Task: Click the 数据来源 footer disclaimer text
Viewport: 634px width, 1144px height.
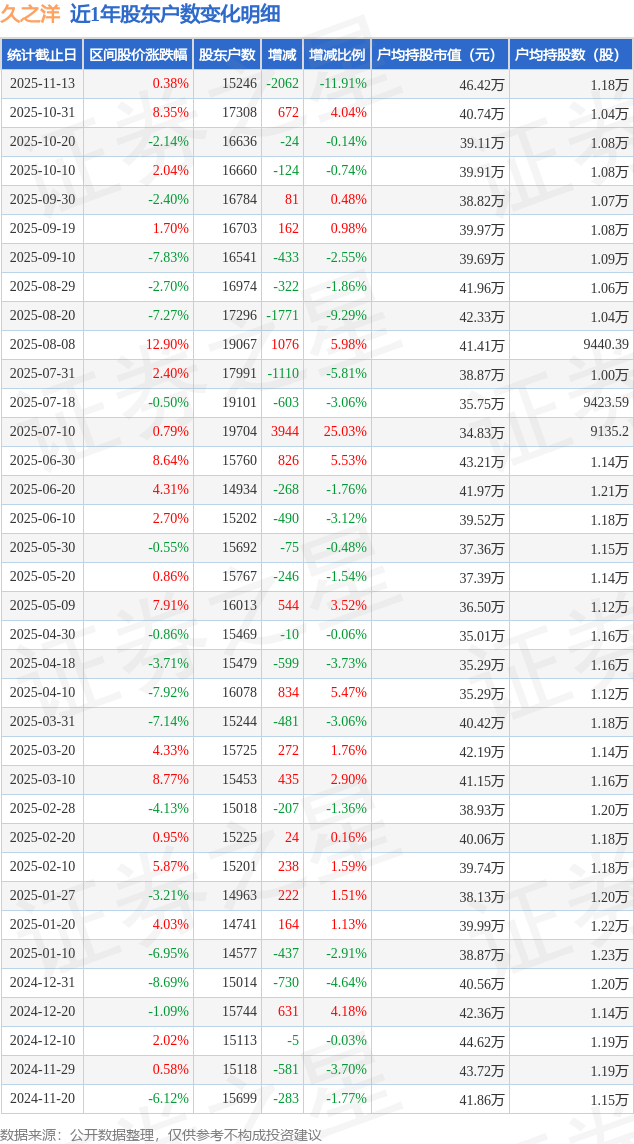Action: [x=161, y=1134]
